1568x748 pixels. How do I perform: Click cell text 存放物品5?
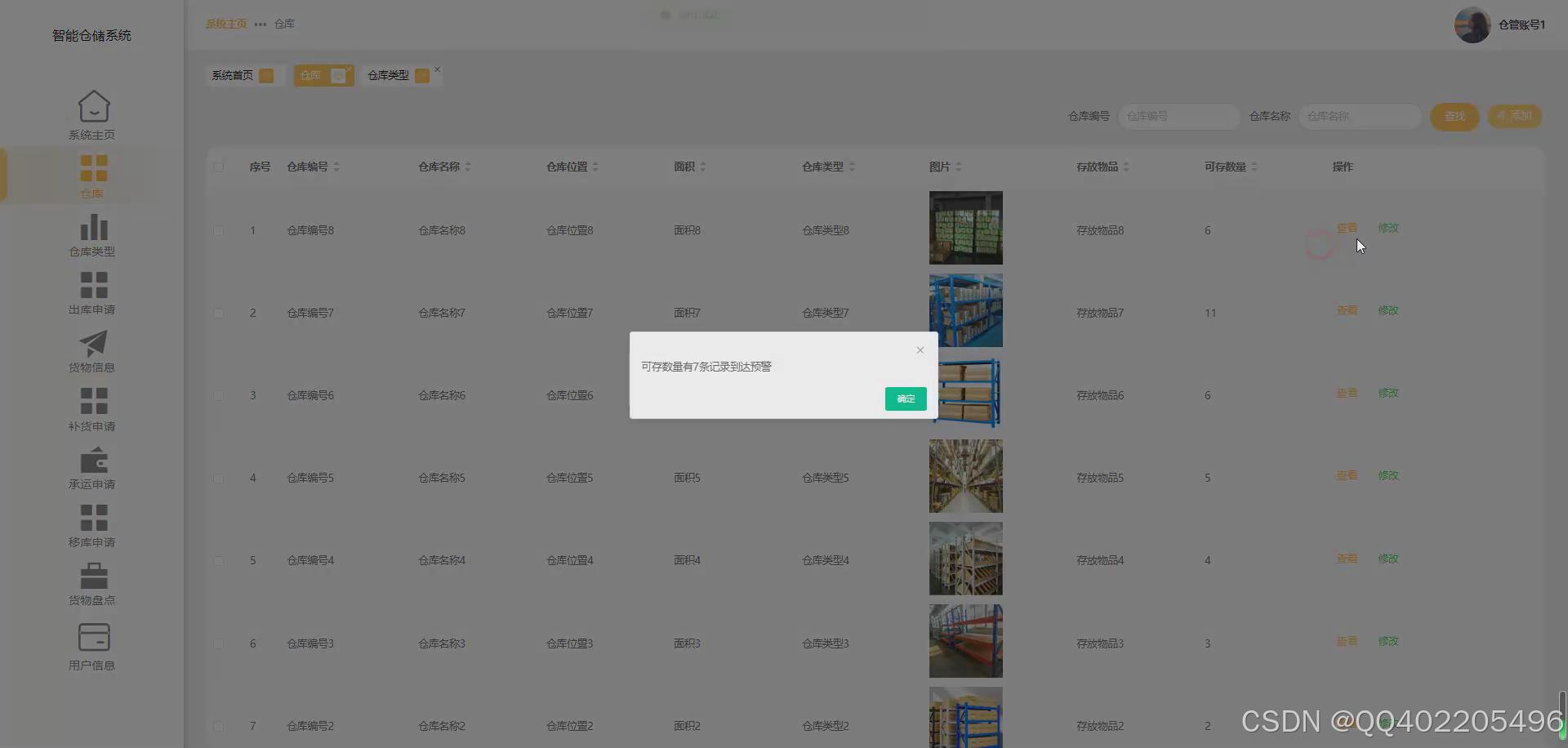pyautogui.click(x=1100, y=478)
